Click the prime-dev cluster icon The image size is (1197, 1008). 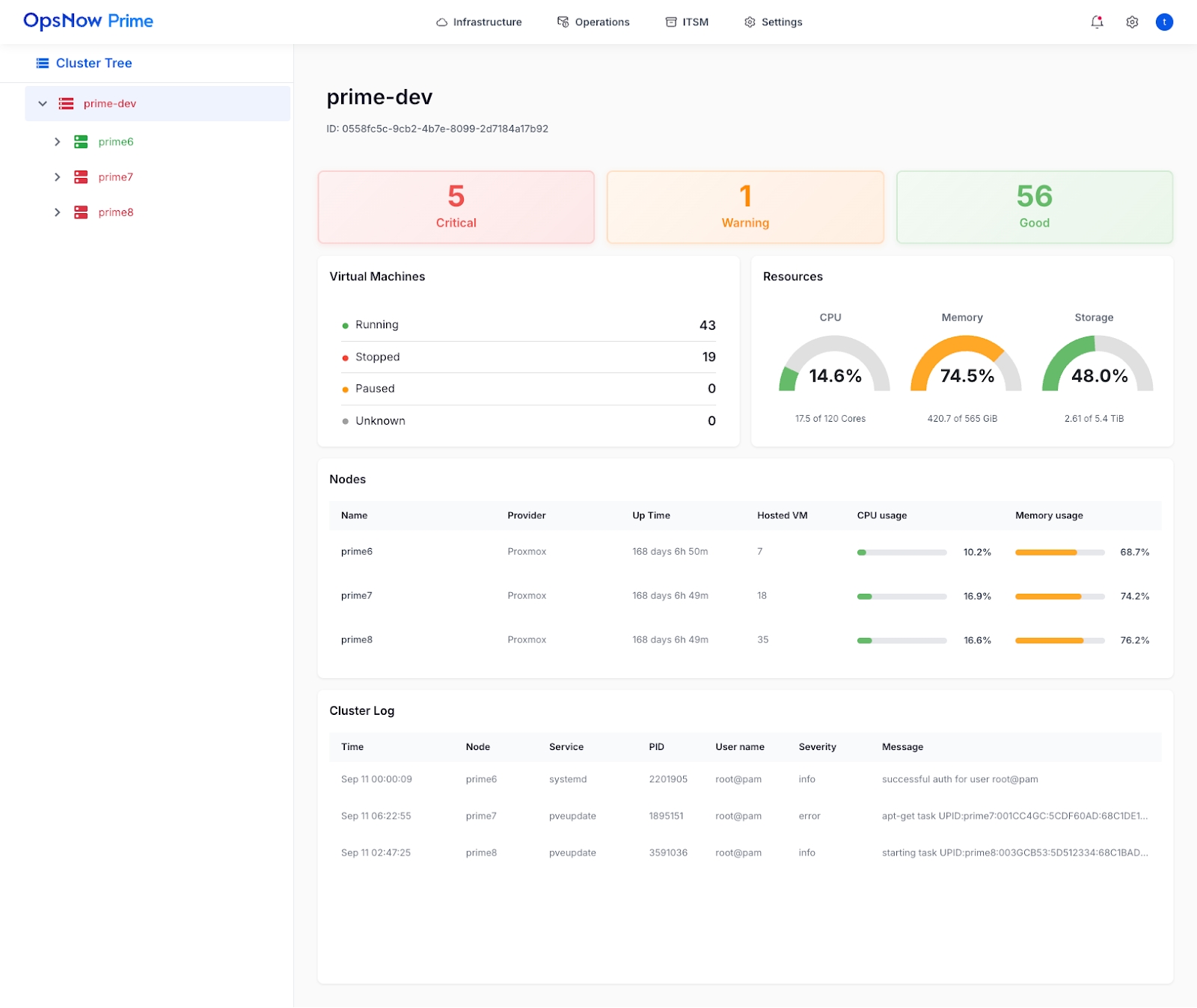click(x=67, y=104)
